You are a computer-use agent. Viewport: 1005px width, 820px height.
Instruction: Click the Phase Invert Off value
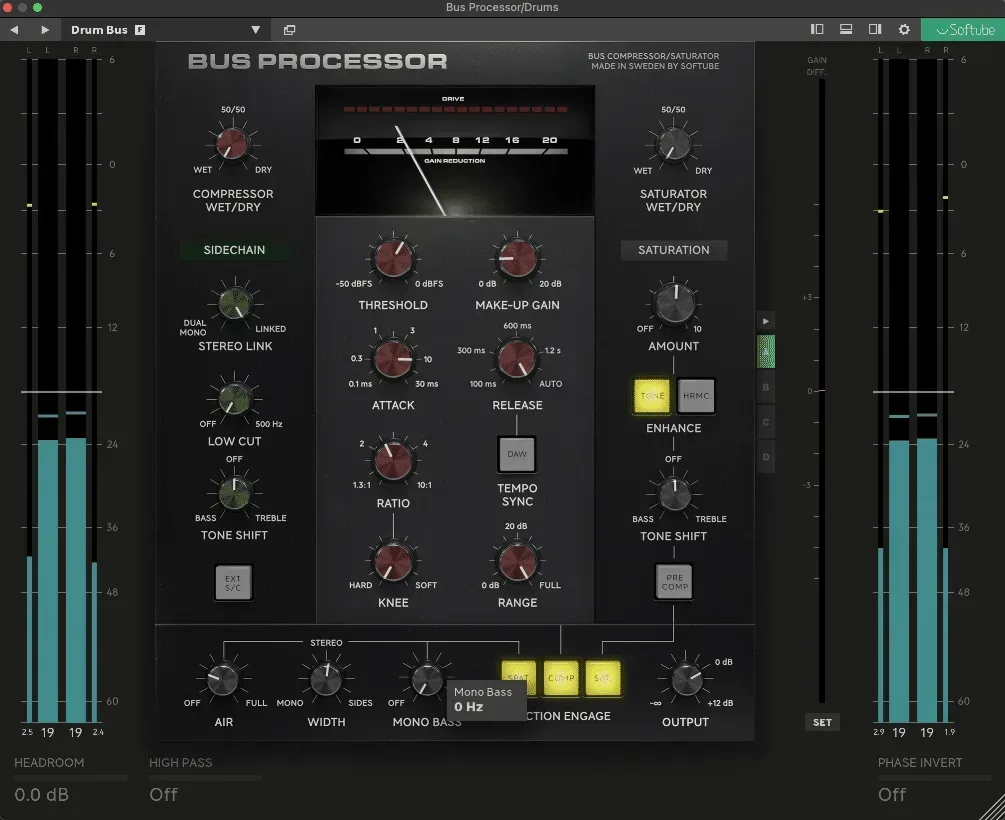coord(892,795)
